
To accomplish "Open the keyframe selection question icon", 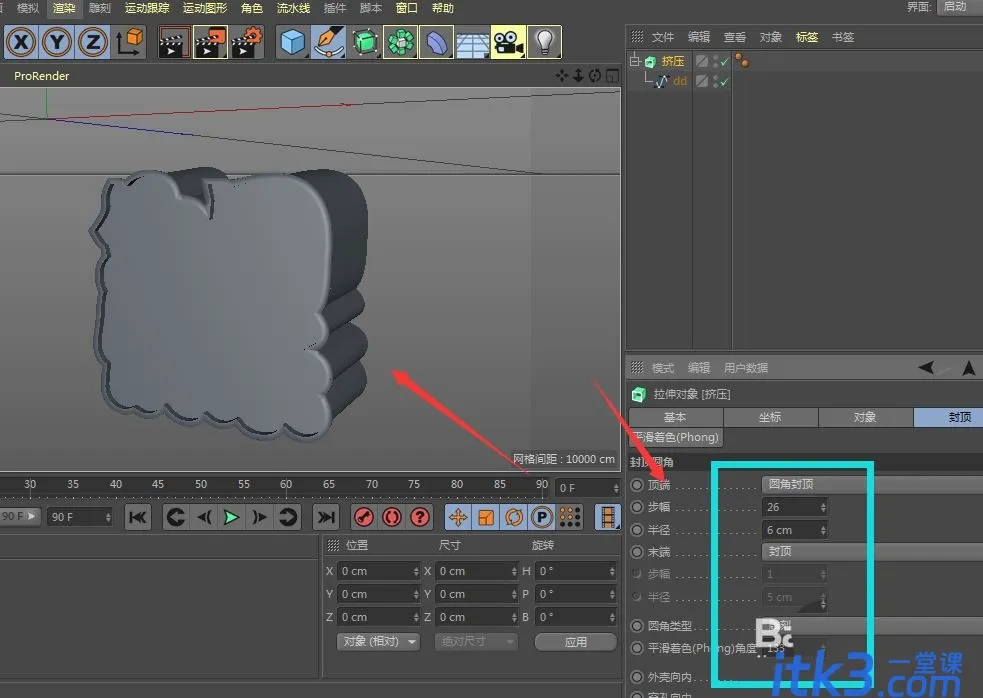I will coord(420,517).
